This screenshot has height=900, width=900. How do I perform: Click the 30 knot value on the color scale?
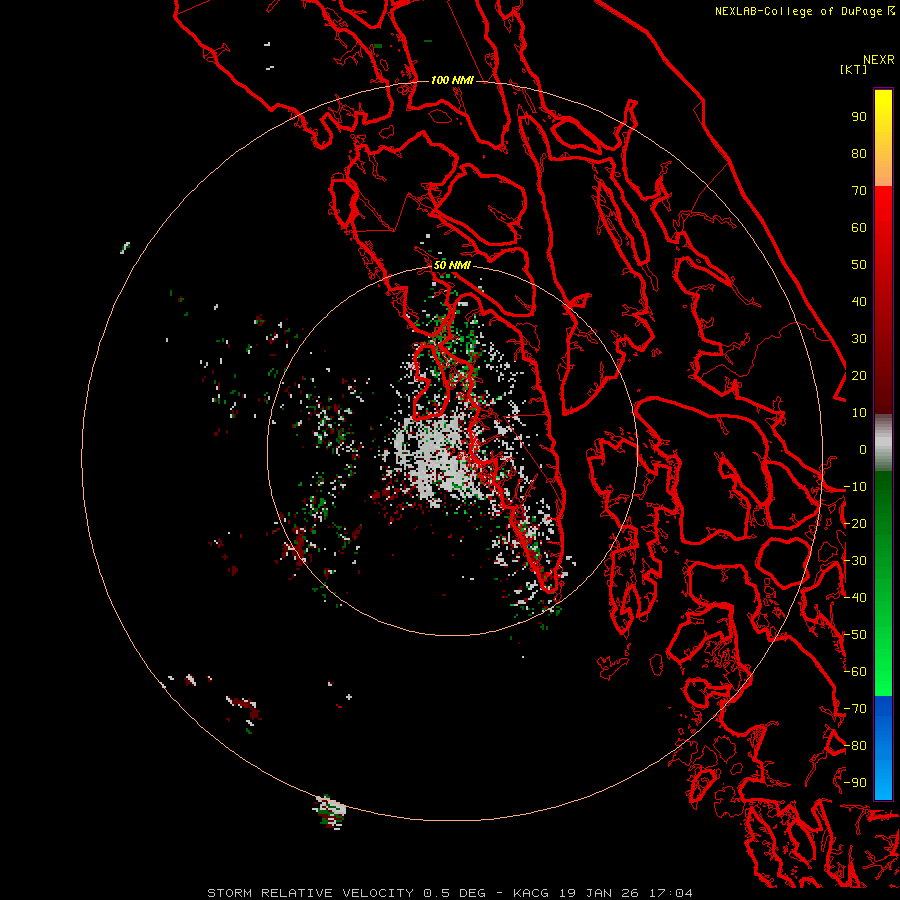coord(859,339)
